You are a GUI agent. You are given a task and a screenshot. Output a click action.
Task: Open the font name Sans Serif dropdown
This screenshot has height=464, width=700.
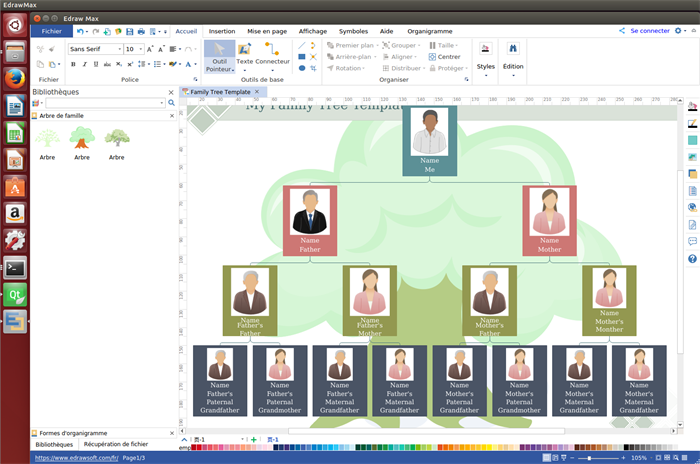pos(119,49)
